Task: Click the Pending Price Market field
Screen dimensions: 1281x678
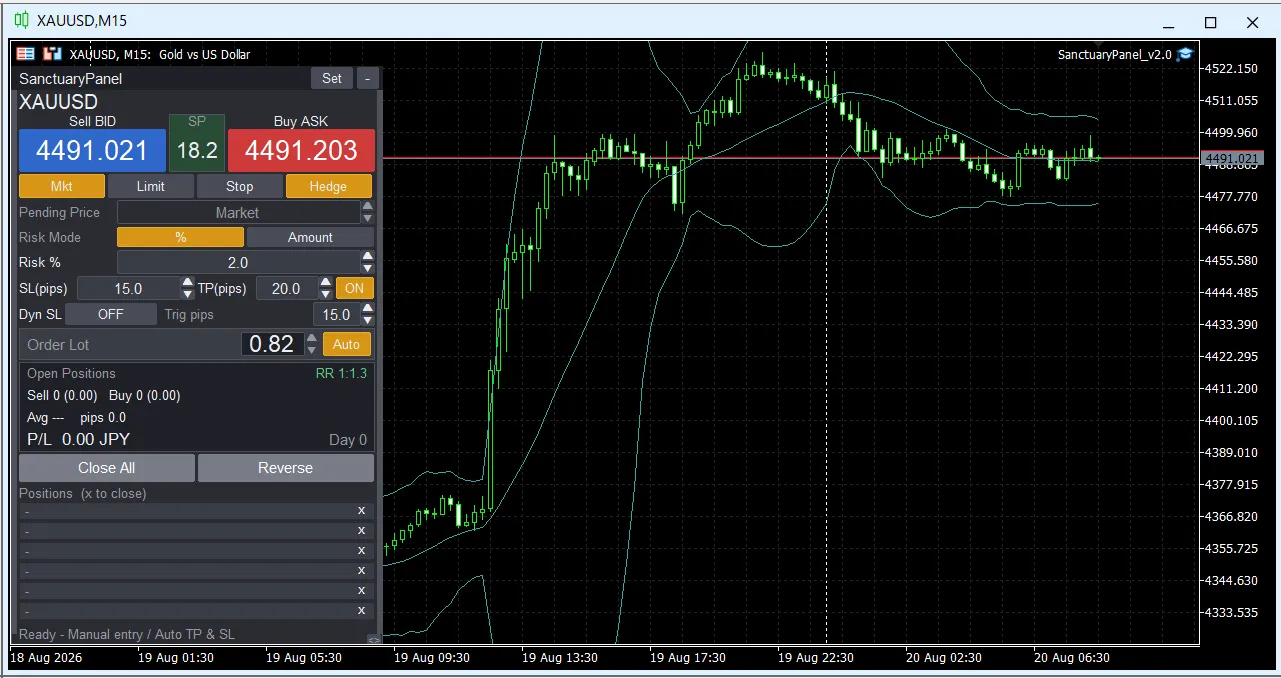Action: coord(238,212)
